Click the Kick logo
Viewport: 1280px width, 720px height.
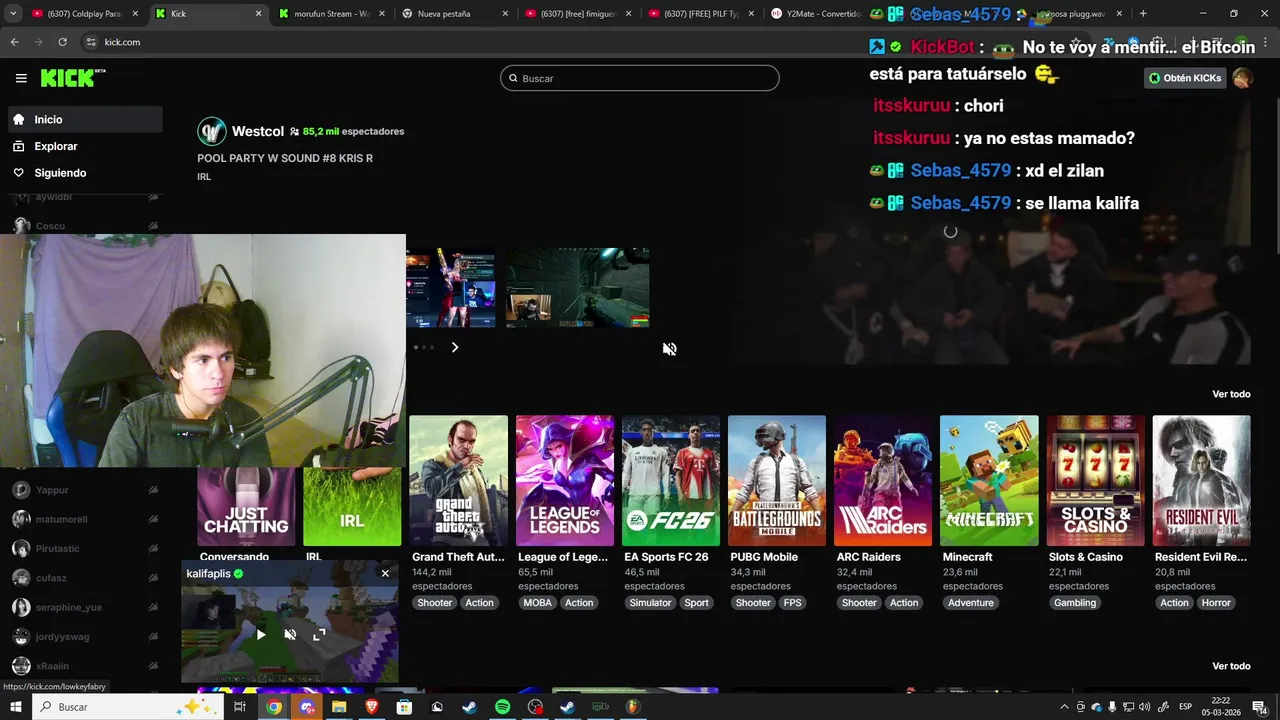pos(73,78)
